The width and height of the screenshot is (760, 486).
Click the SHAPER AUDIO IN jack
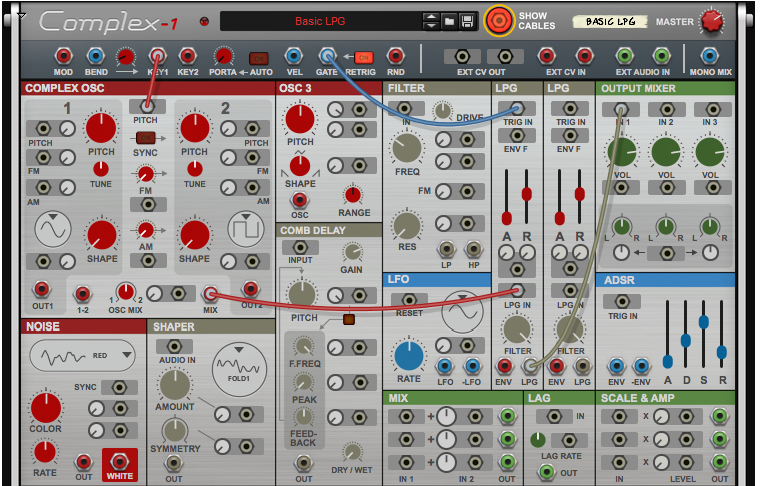pos(174,346)
